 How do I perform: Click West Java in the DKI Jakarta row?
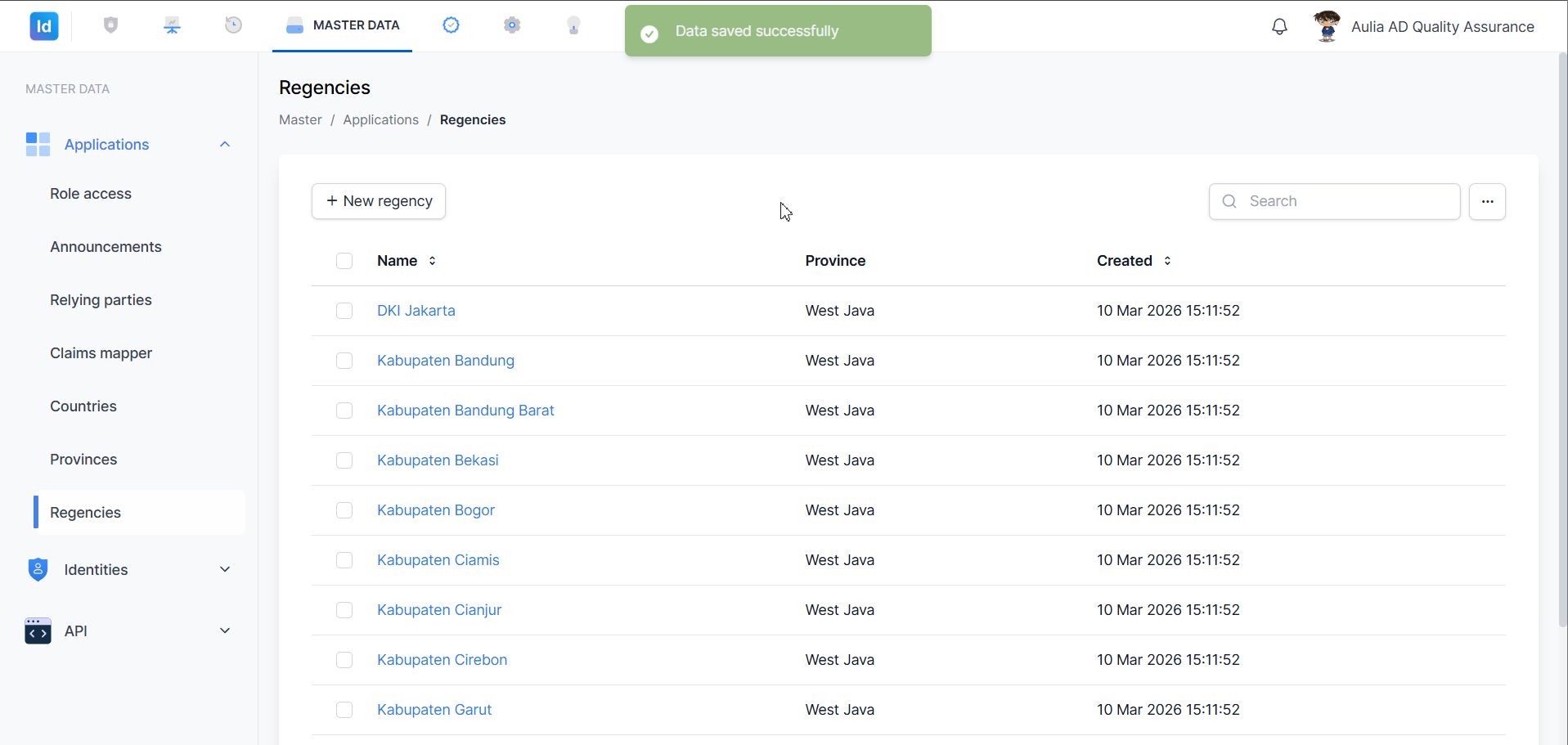click(x=839, y=311)
